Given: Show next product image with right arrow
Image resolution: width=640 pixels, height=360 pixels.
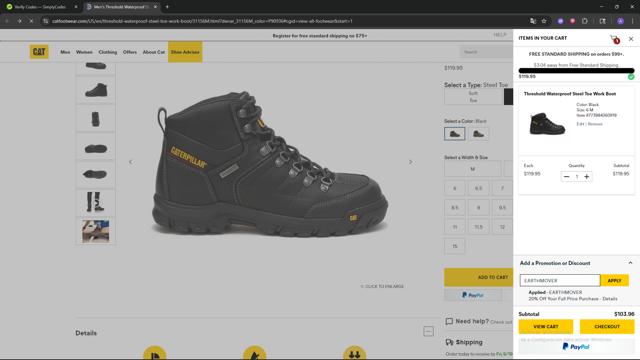Looking at the screenshot, I should [410, 162].
